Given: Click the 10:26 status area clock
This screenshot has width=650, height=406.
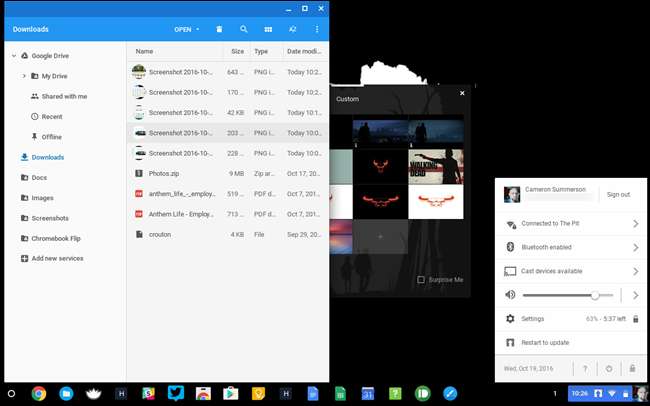Looking at the screenshot, I should click(580, 394).
